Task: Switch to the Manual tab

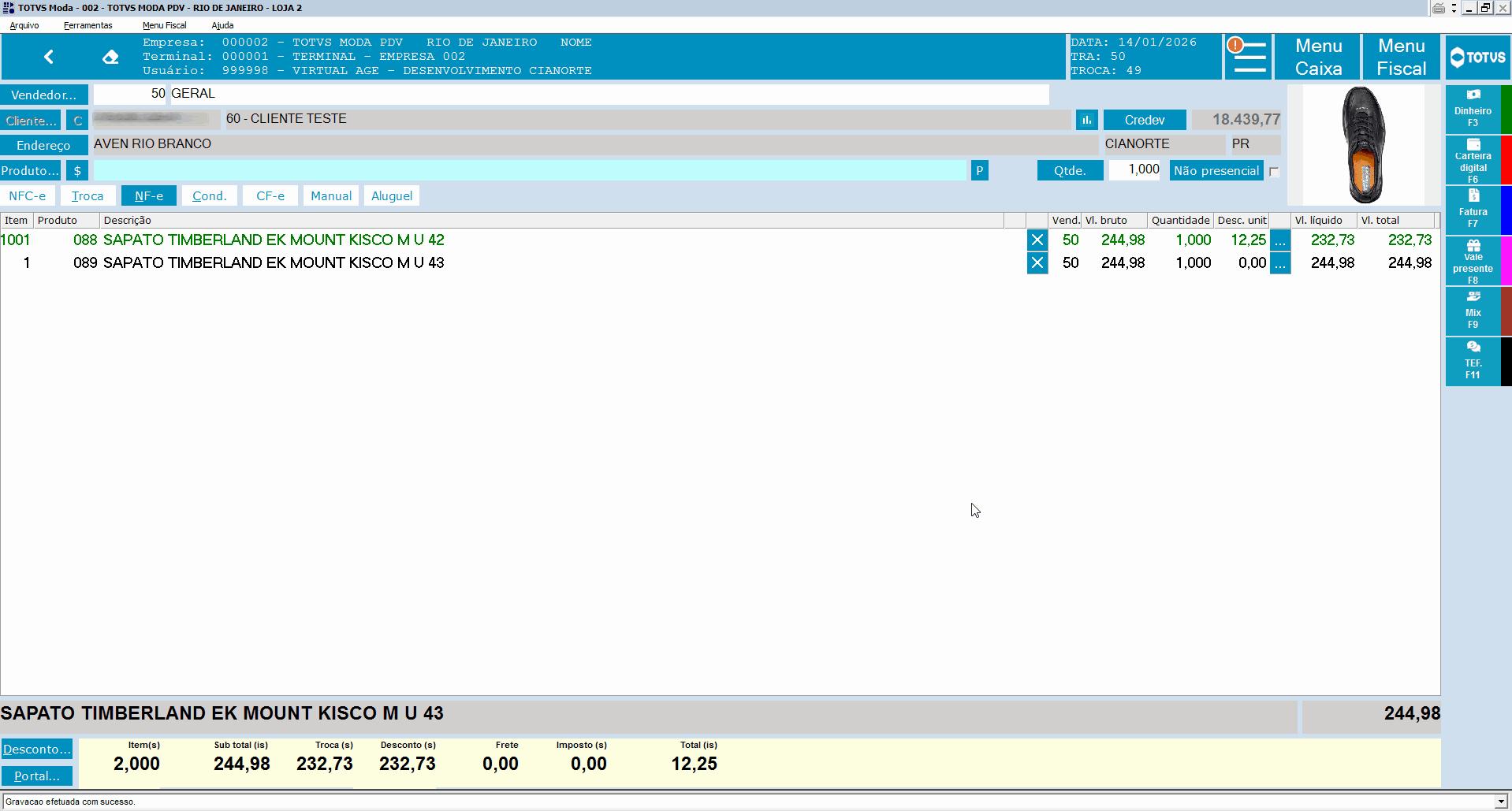Action: click(x=331, y=196)
